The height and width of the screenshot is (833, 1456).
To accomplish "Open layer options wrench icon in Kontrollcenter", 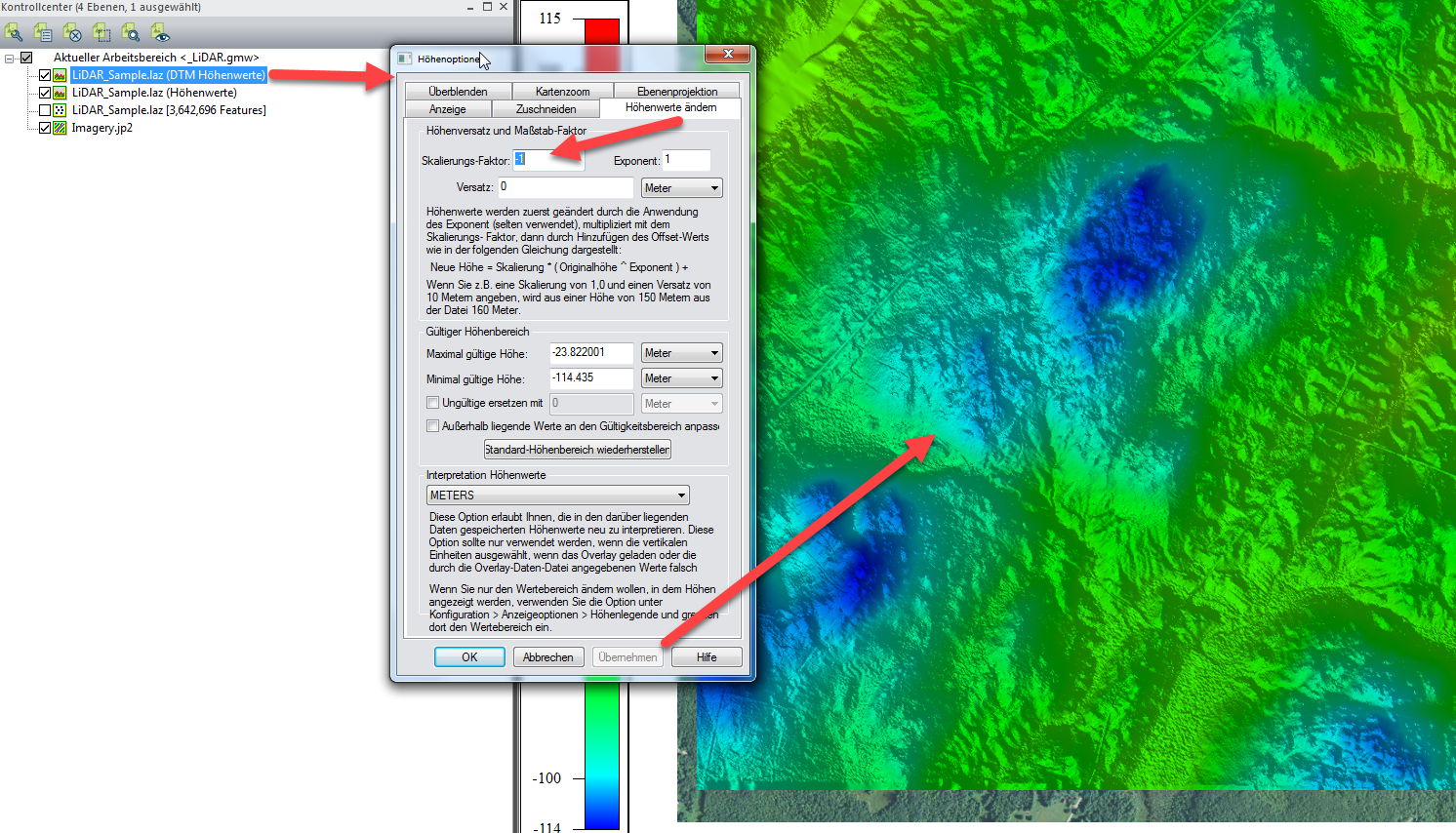I will [14, 33].
